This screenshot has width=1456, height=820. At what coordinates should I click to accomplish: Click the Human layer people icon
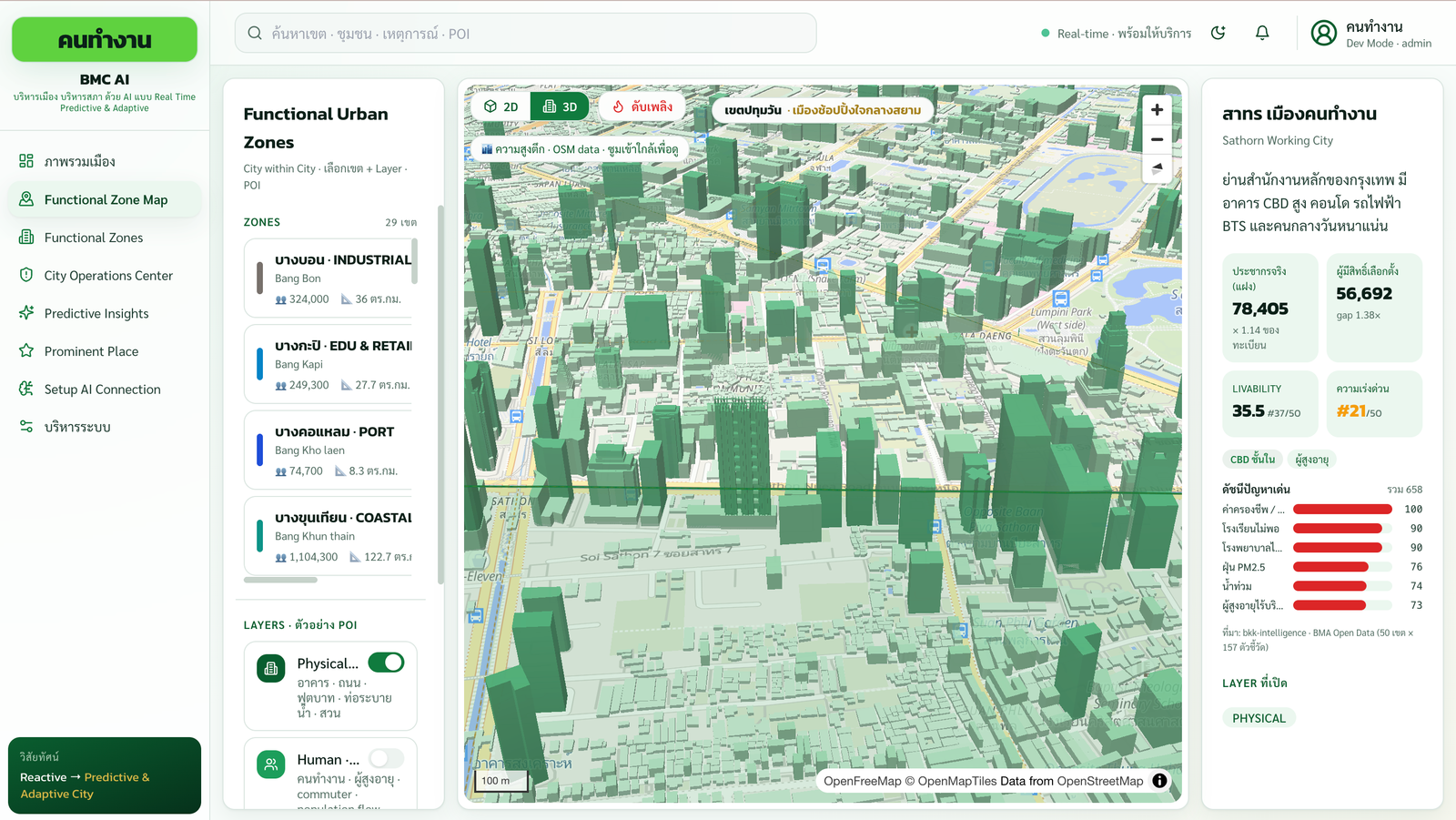pos(271,764)
